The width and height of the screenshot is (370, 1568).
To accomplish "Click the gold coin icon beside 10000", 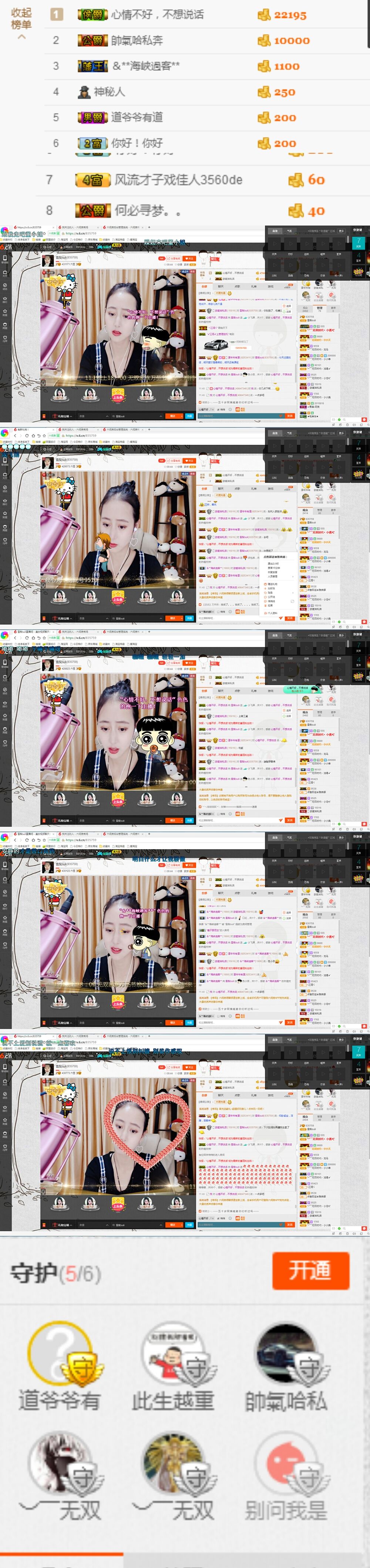I will (263, 40).
